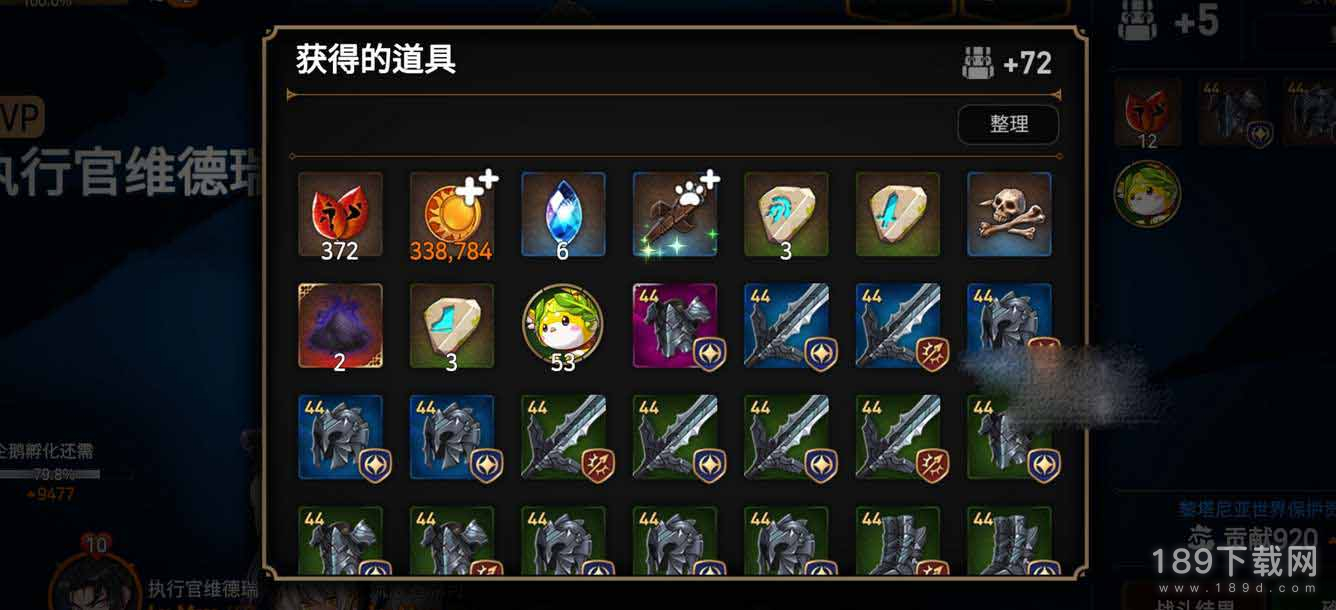The image size is (1336, 610).
Task: Select the blue crystal gem item
Action: (x=563, y=215)
